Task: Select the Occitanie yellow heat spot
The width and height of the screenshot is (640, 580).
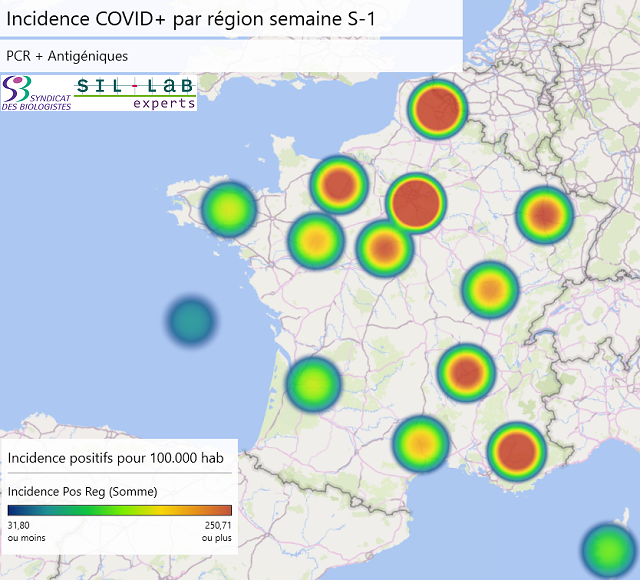Action: 421,443
